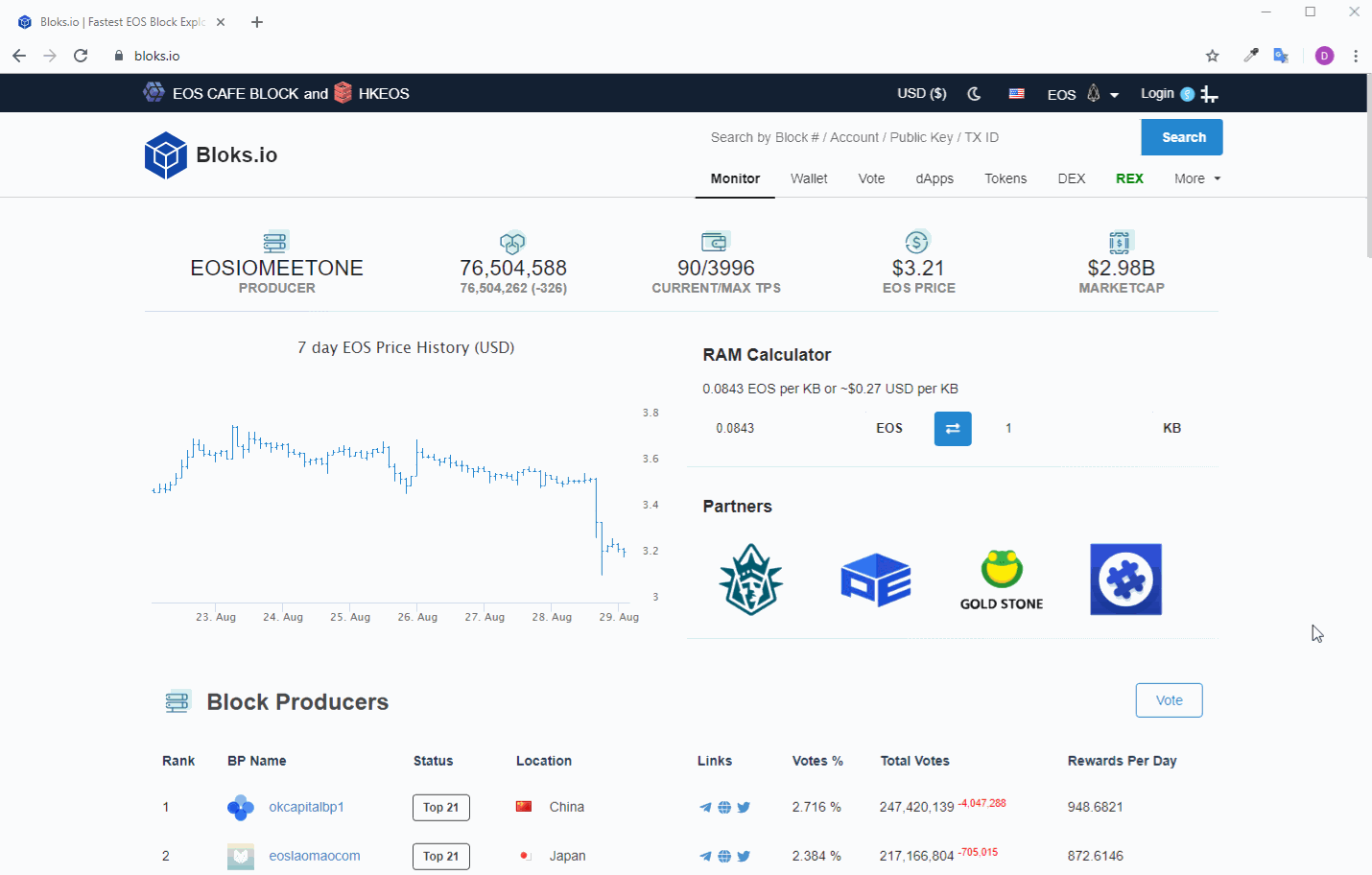Click Top 21 badge for okcapitalbp1

click(441, 808)
